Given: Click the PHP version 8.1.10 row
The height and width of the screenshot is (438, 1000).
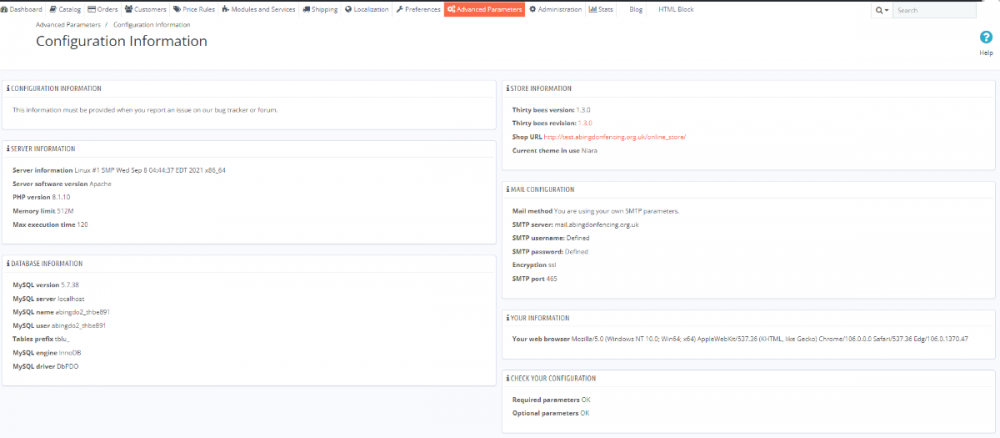Looking at the screenshot, I should click(43, 197).
